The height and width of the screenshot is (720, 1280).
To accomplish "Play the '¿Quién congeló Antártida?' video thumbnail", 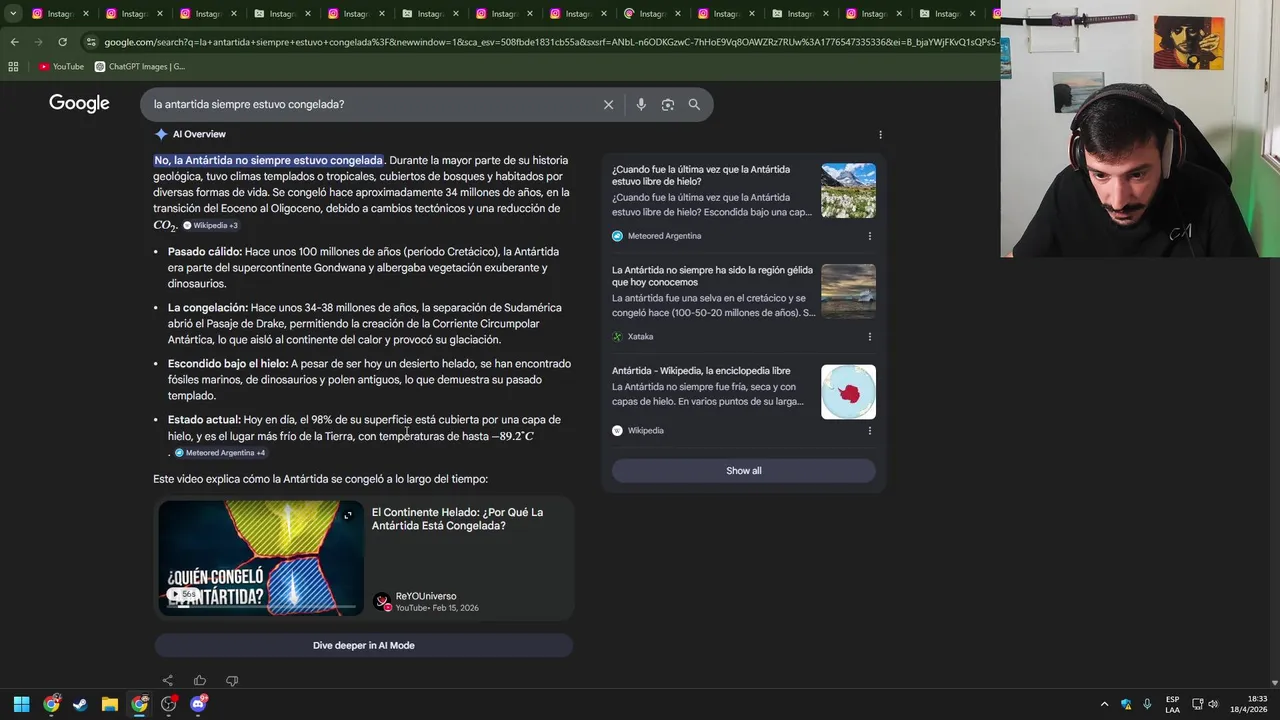I will click(261, 558).
